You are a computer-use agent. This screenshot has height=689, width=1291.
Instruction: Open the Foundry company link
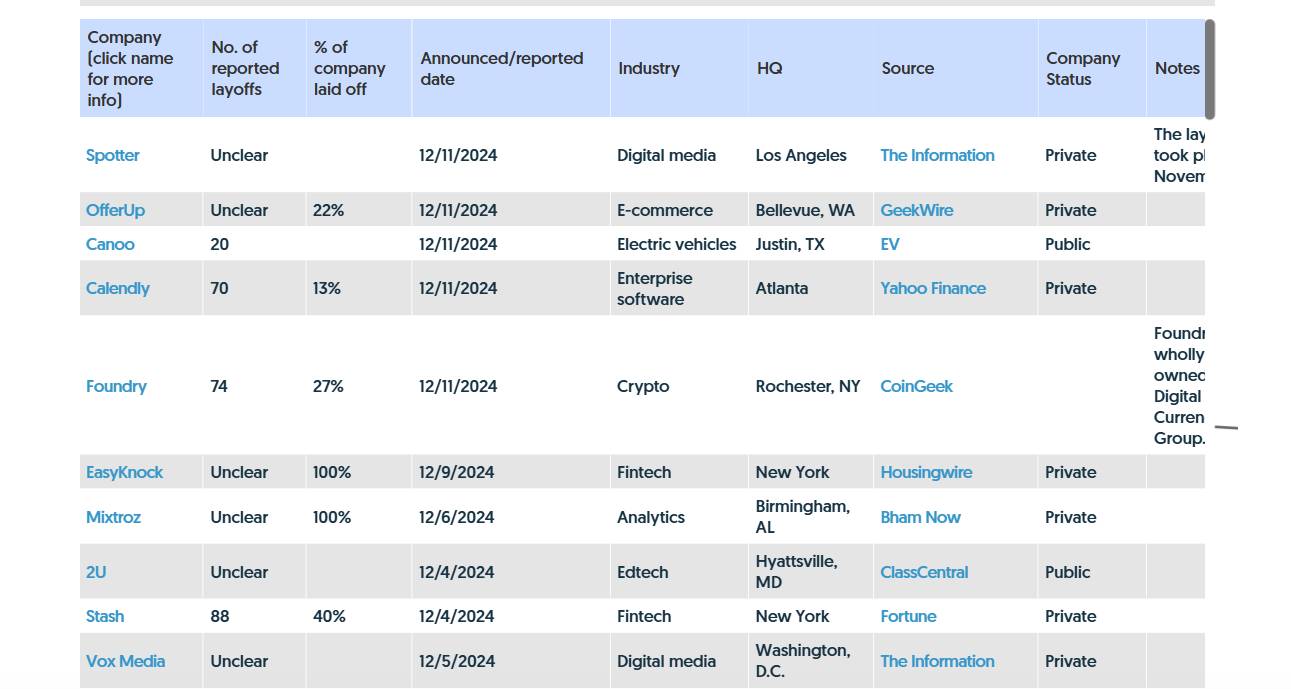[116, 386]
